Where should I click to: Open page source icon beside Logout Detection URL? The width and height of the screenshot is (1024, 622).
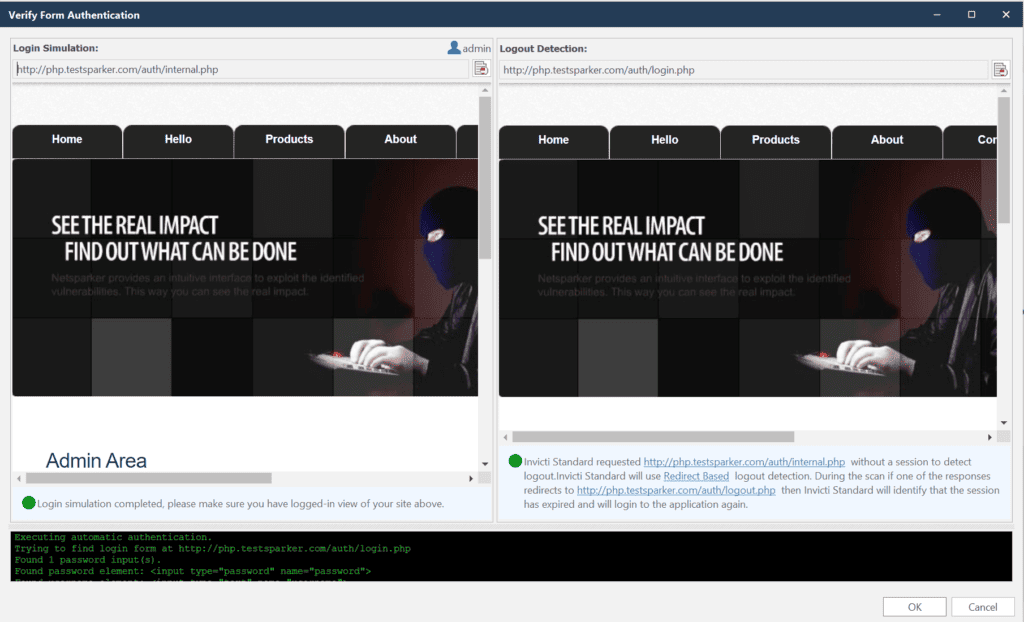coord(1000,69)
